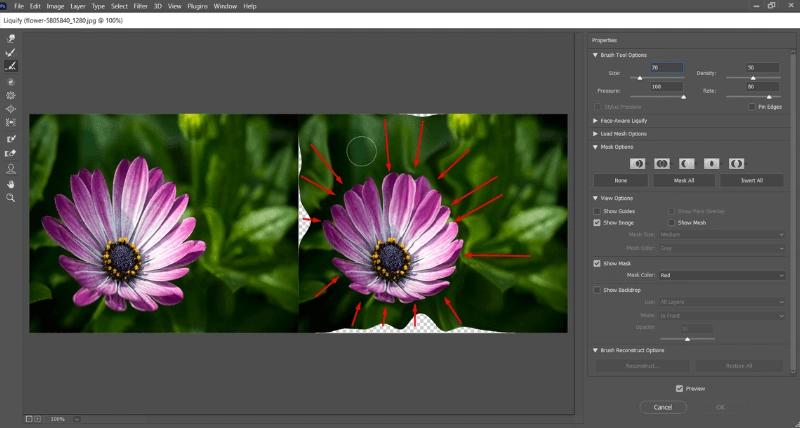
Task: Adjust the Pressure slider
Action: coord(657,96)
